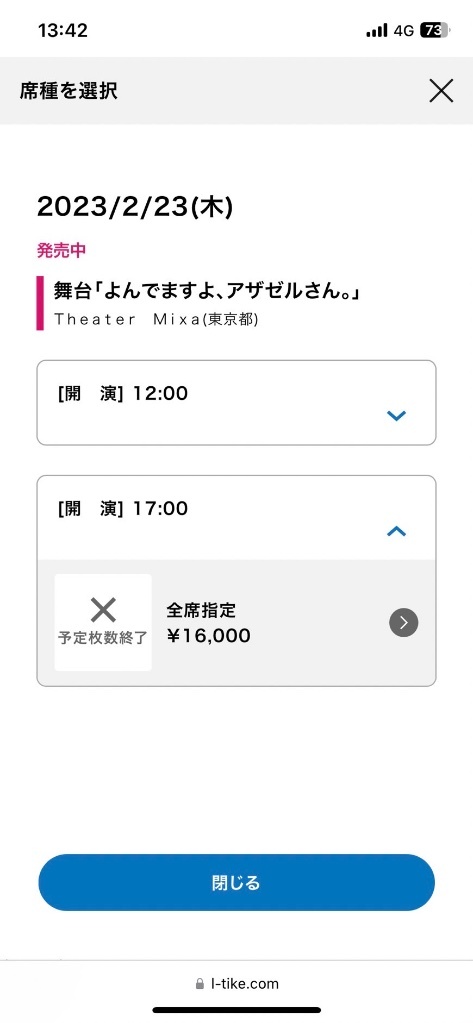Tap the home indicator bar at bottom
The image size is (473, 1023).
coord(236,1010)
